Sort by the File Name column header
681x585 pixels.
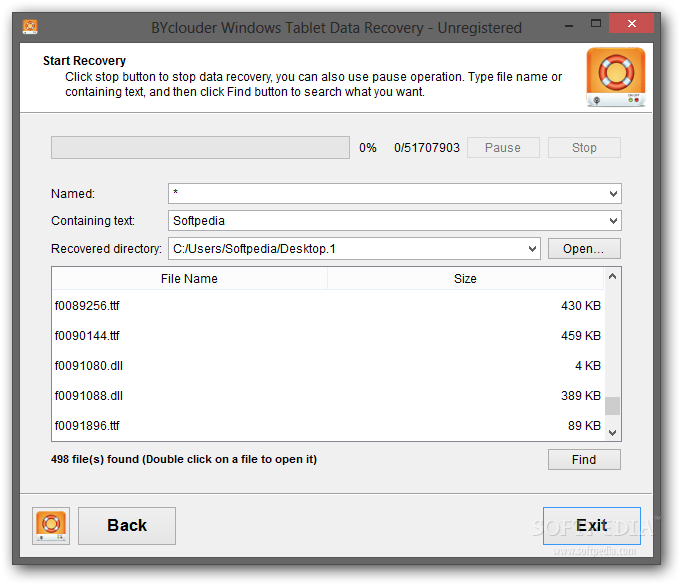(x=189, y=278)
